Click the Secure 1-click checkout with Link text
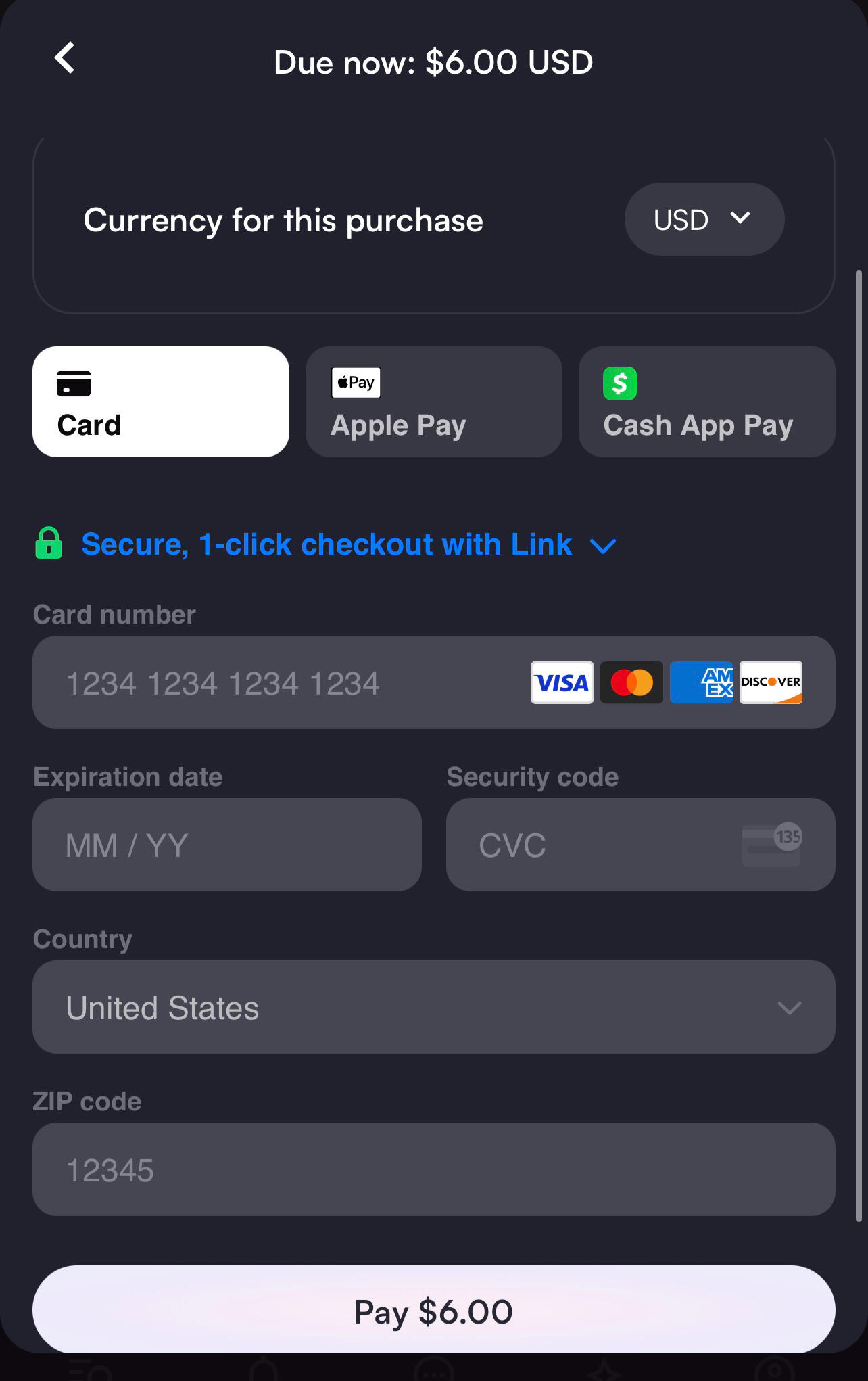Screen dimensions: 868x1381 point(327,544)
